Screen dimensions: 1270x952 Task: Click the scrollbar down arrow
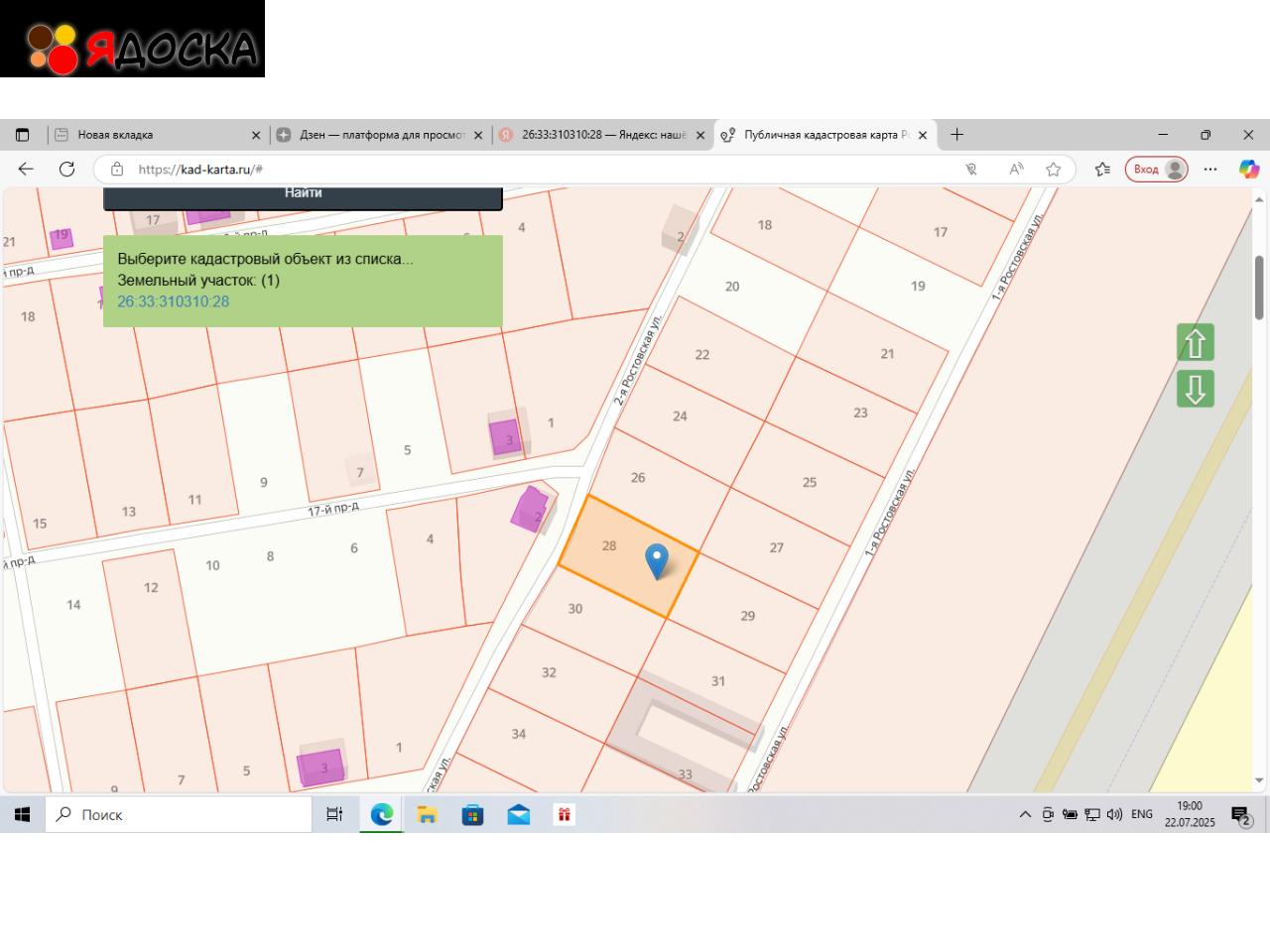pos(1259,781)
